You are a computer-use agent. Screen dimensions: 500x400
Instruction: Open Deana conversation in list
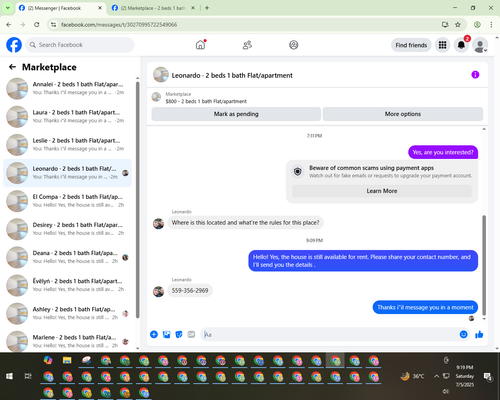click(x=67, y=257)
